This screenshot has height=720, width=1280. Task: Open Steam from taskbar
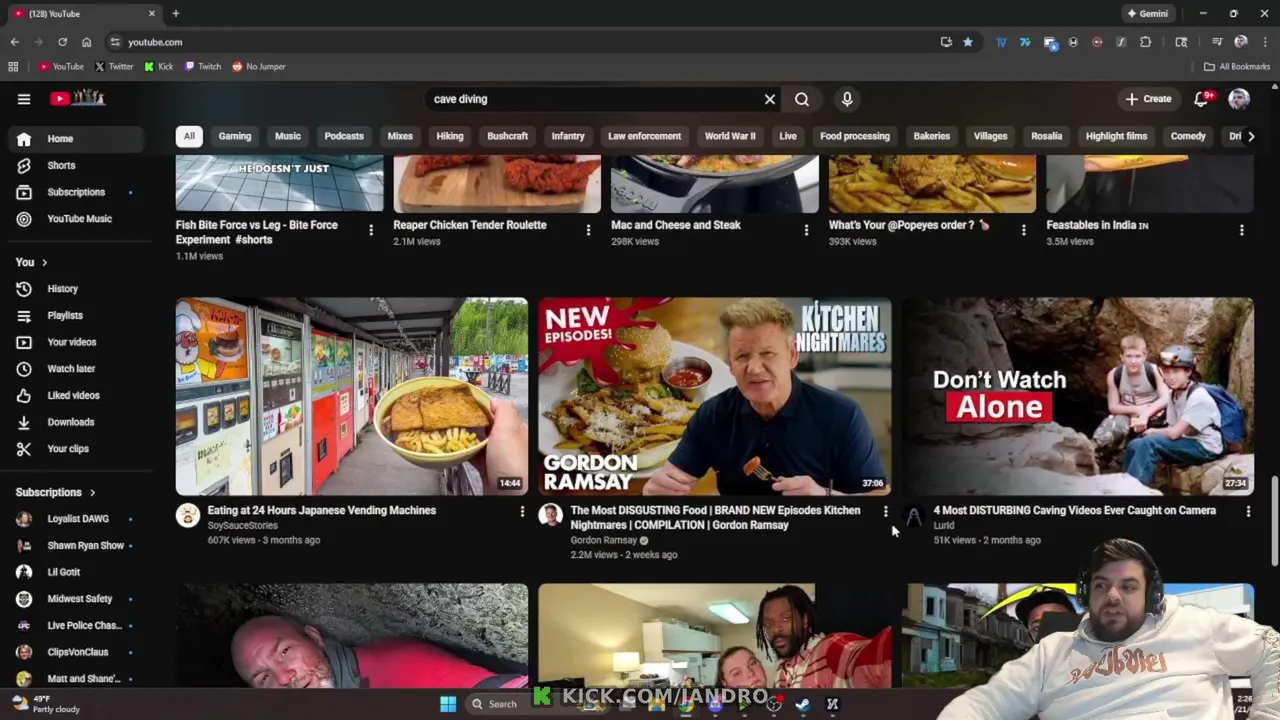click(x=802, y=704)
